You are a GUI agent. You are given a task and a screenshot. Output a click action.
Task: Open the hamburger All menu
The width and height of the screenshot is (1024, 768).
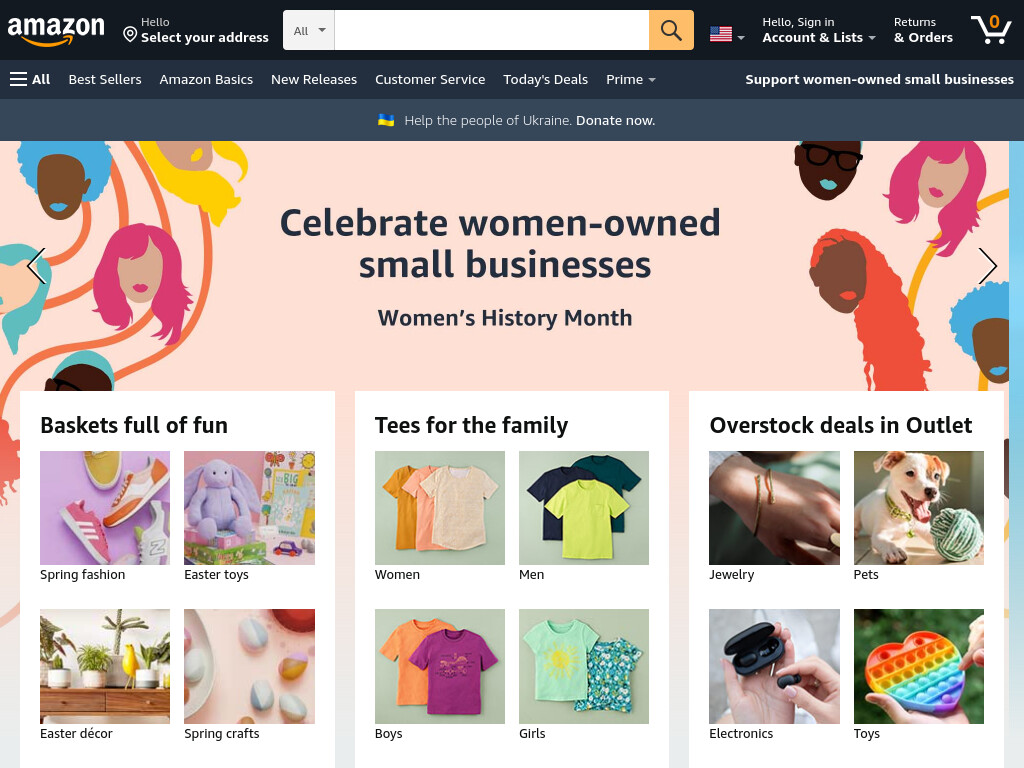click(x=30, y=80)
